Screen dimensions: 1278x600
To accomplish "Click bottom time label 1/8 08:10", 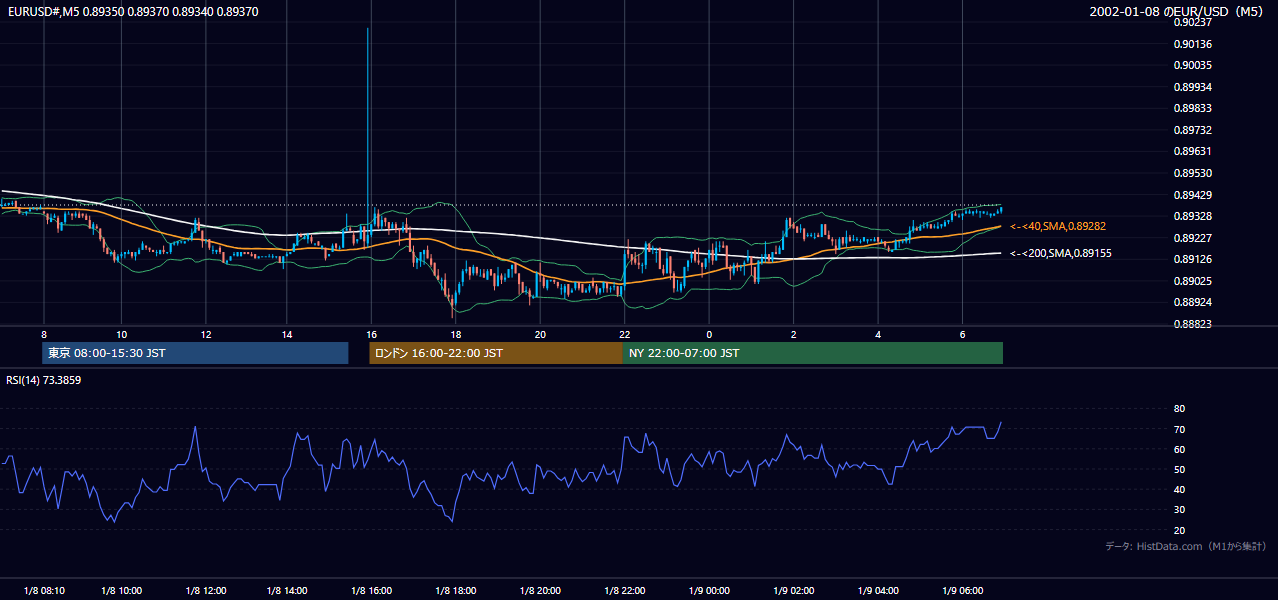I will [x=42, y=590].
